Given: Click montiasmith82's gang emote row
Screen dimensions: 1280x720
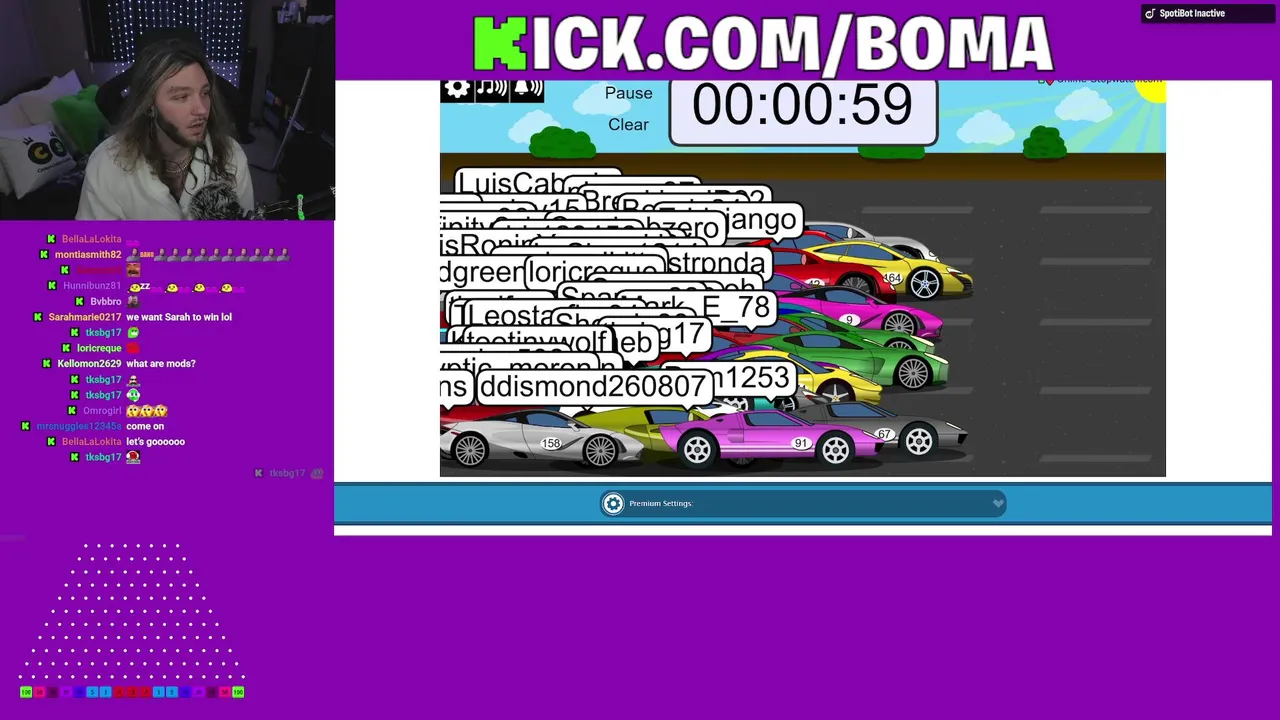Looking at the screenshot, I should pos(208,255).
